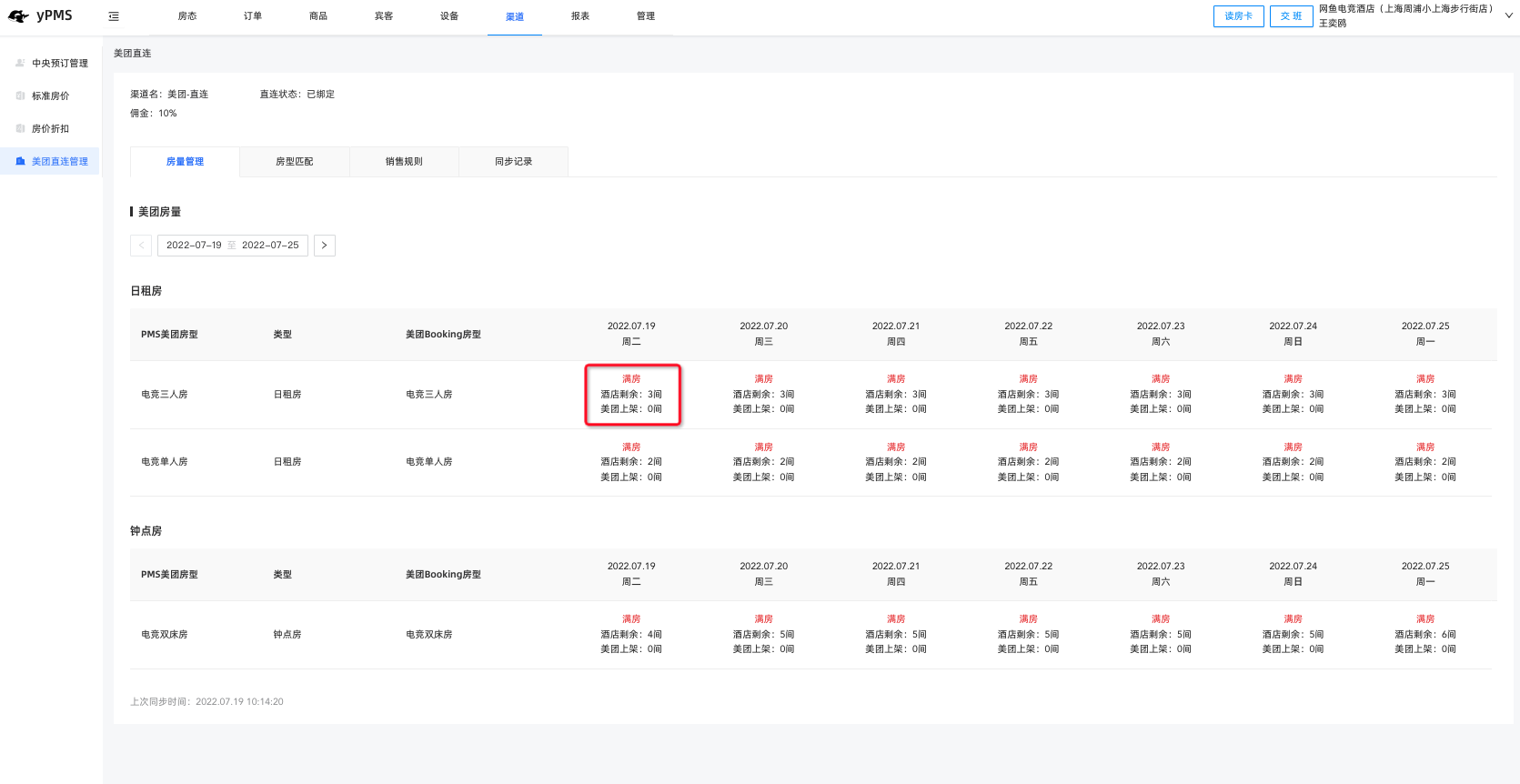Open the 设备 top menu
1520x784 pixels.
click(449, 16)
